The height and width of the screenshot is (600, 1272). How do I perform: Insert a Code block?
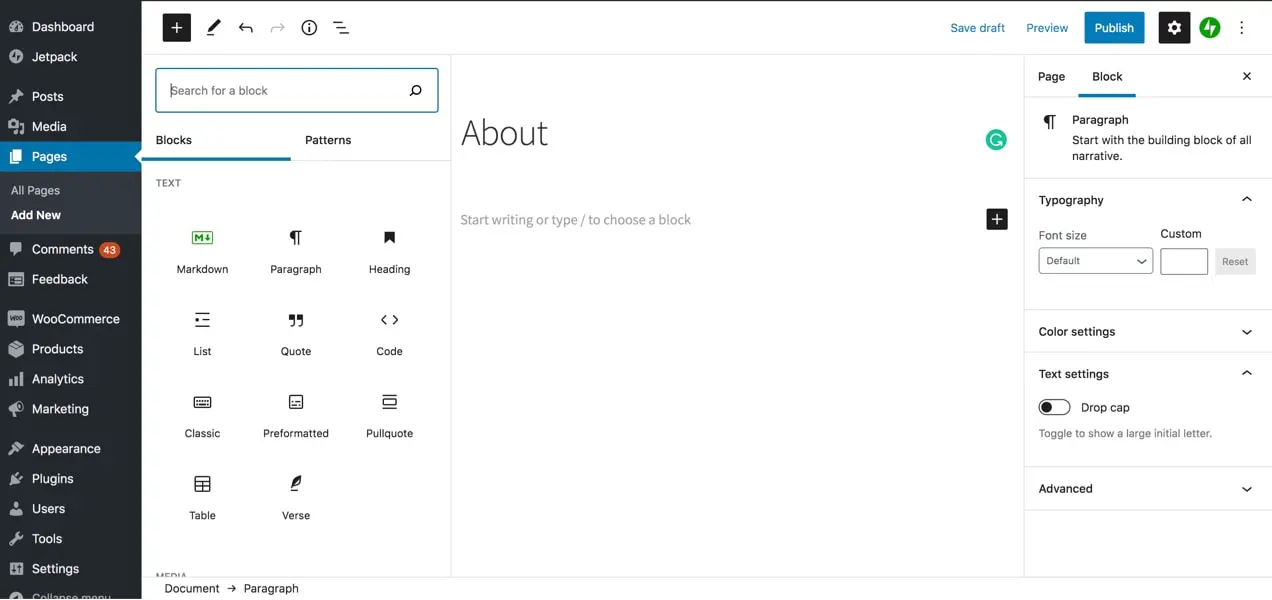pyautogui.click(x=389, y=333)
